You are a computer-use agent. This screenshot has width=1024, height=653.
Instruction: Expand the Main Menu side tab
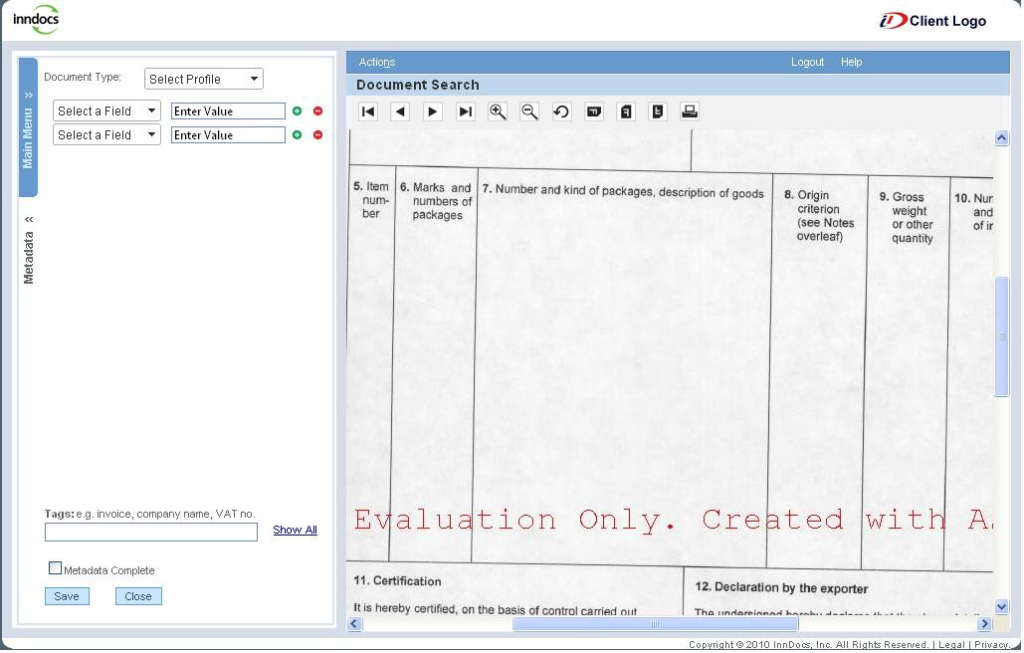[28, 127]
